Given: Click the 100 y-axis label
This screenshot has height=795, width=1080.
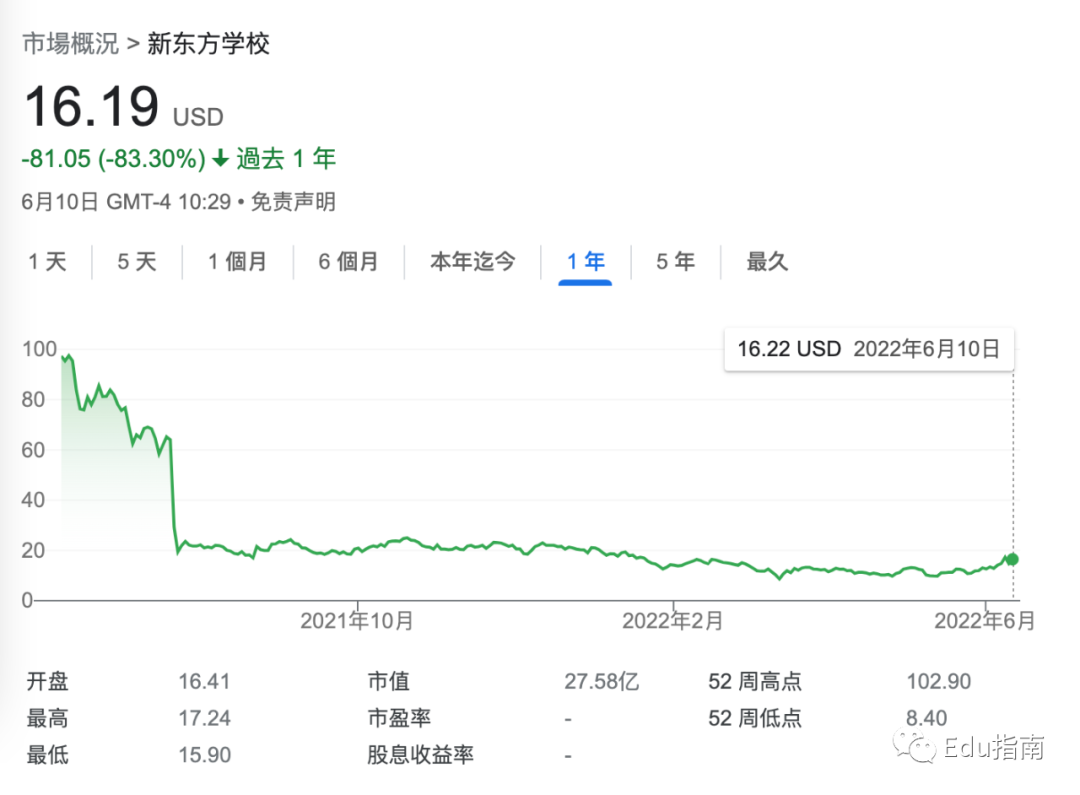Looking at the screenshot, I should 39,349.
